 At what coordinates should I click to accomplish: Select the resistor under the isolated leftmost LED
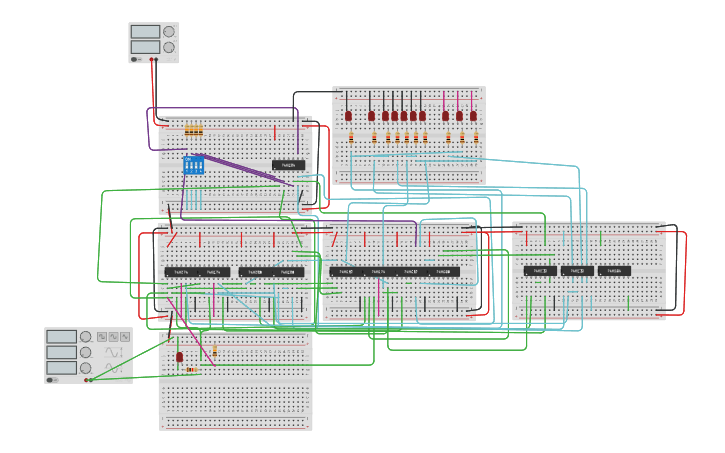point(351,137)
